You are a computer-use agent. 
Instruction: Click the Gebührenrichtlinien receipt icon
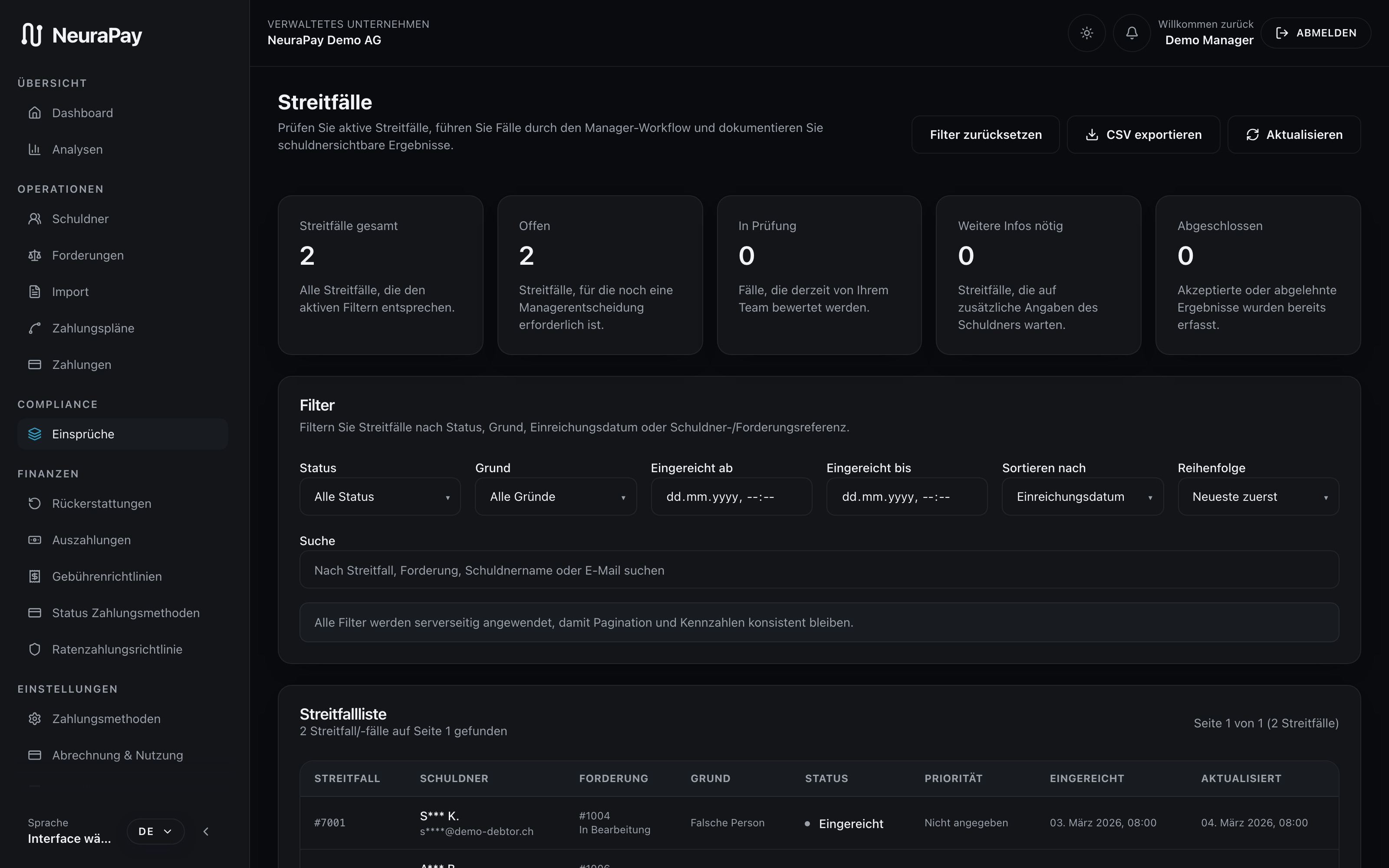point(35,576)
